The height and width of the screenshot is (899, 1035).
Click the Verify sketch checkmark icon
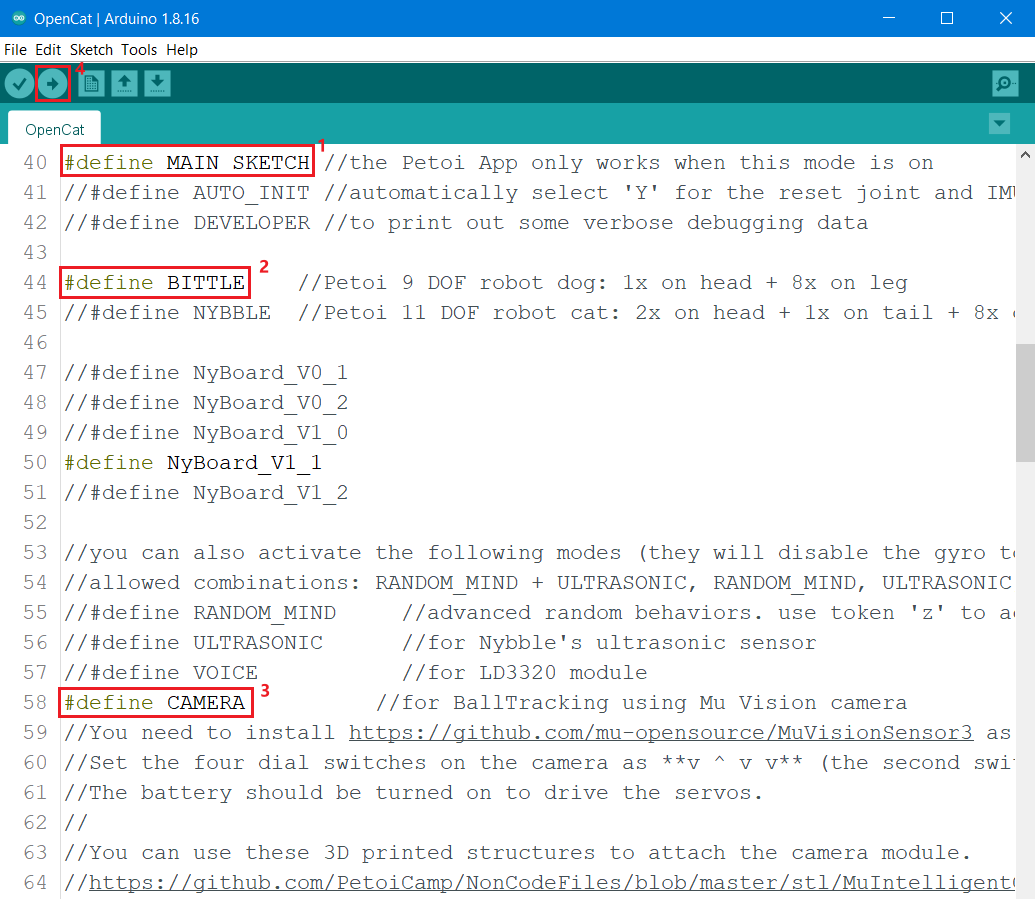point(19,84)
